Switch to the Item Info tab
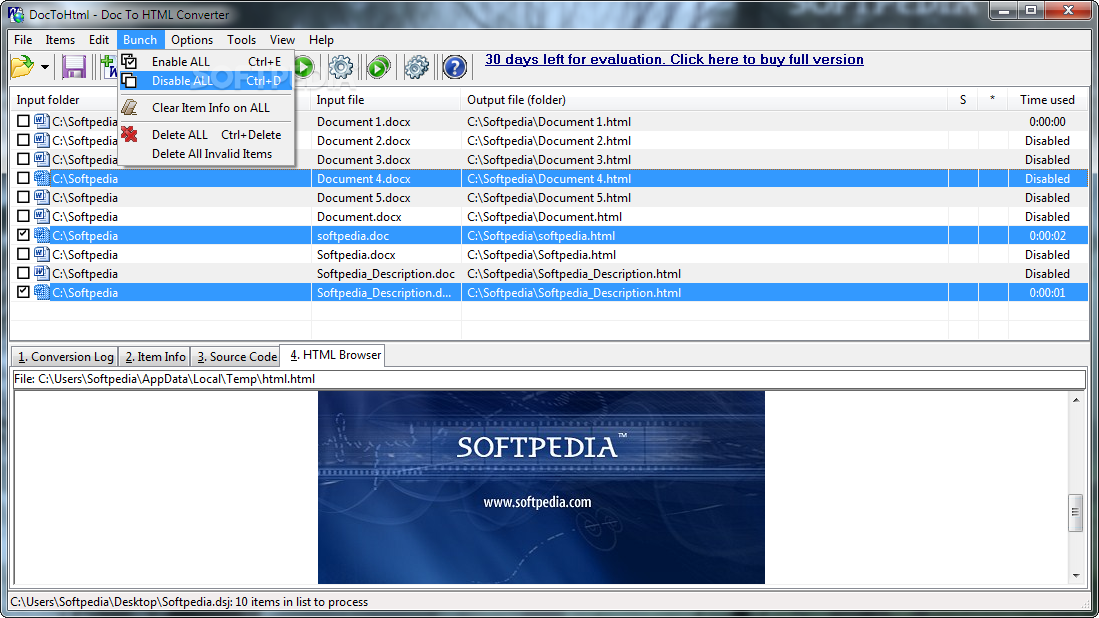The width and height of the screenshot is (1099, 618). click(x=155, y=357)
